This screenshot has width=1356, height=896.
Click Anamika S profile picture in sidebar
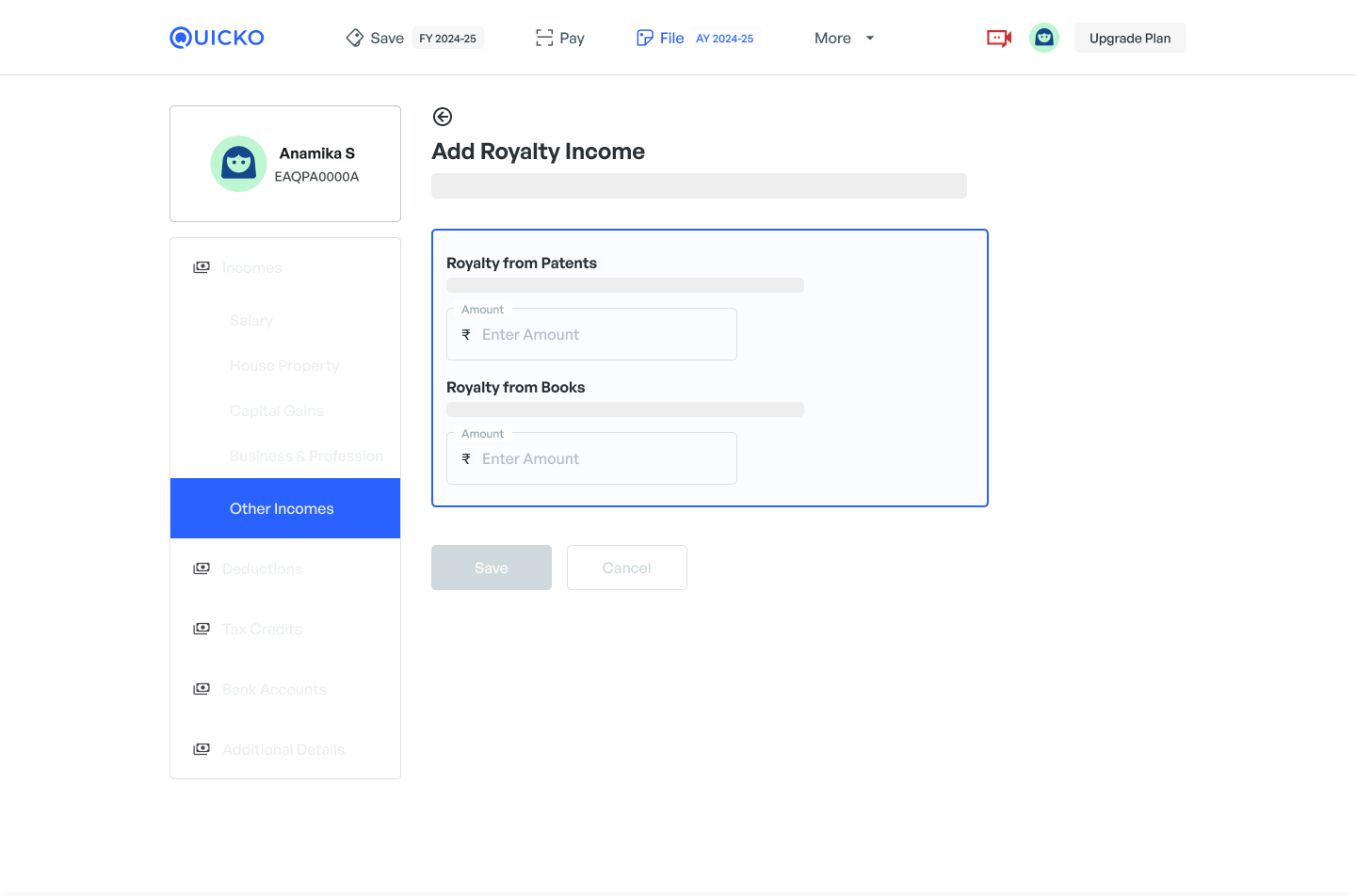[238, 164]
